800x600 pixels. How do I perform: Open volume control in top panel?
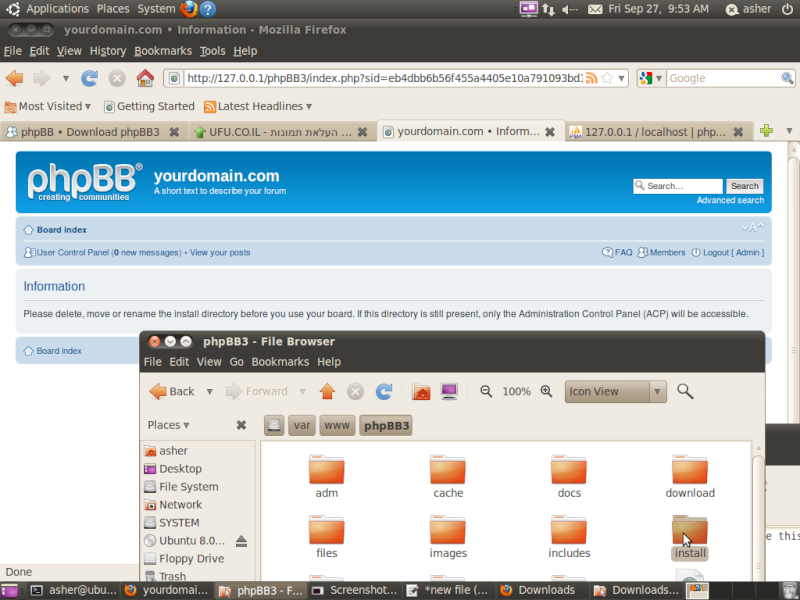pos(569,9)
